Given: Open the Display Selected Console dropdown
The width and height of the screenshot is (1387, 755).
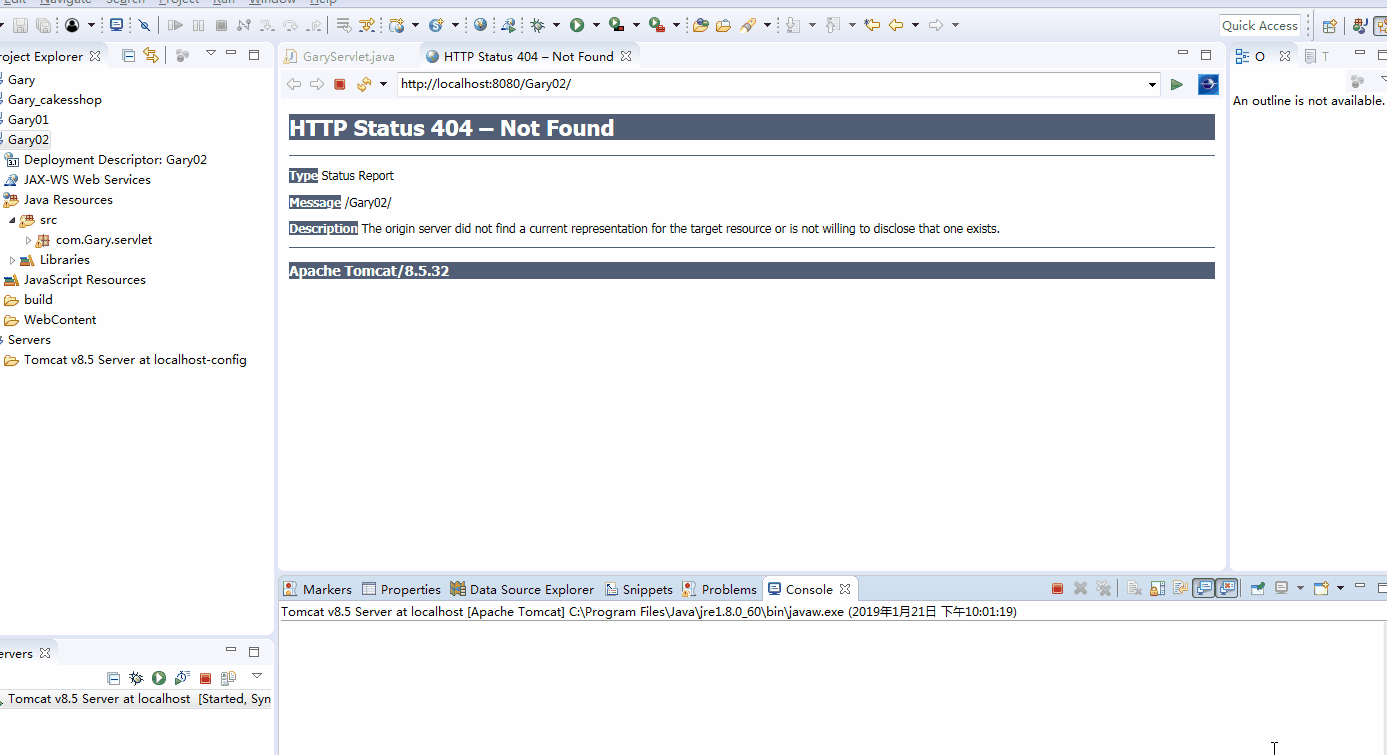Looking at the screenshot, I should [1300, 589].
